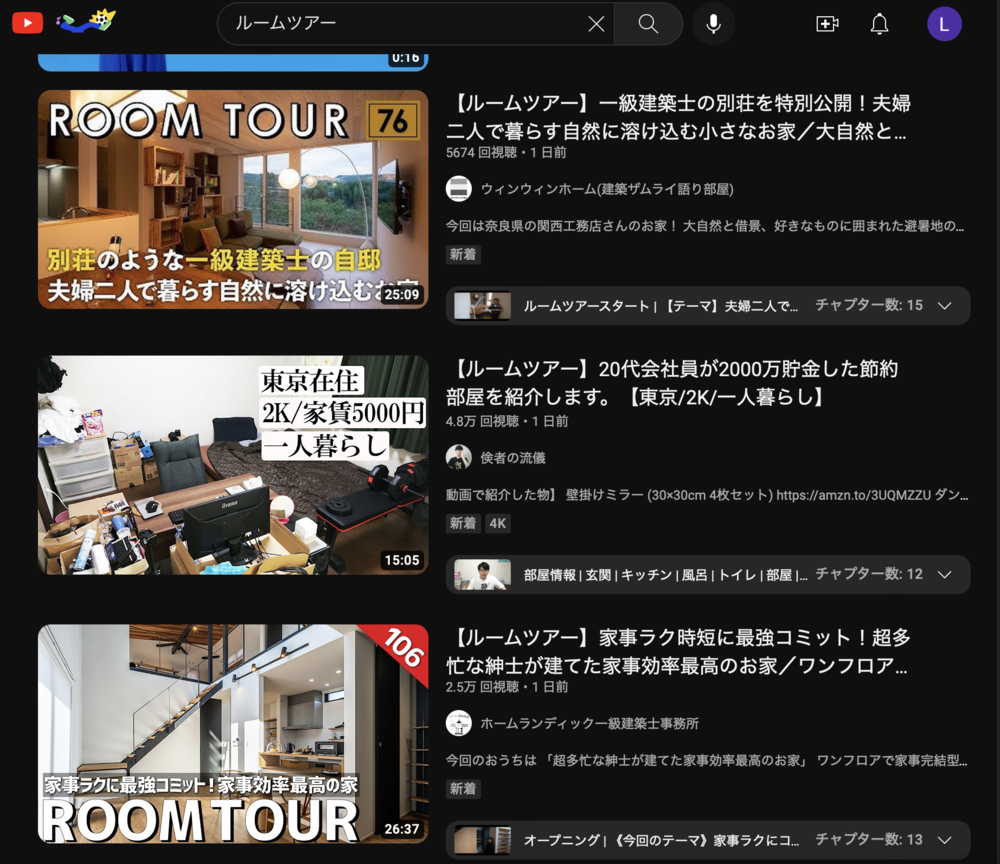Viewport: 1000px width, 864px height.
Task: Open channel avatar of ホームランディック一級建築士事務所
Action: tap(459, 723)
